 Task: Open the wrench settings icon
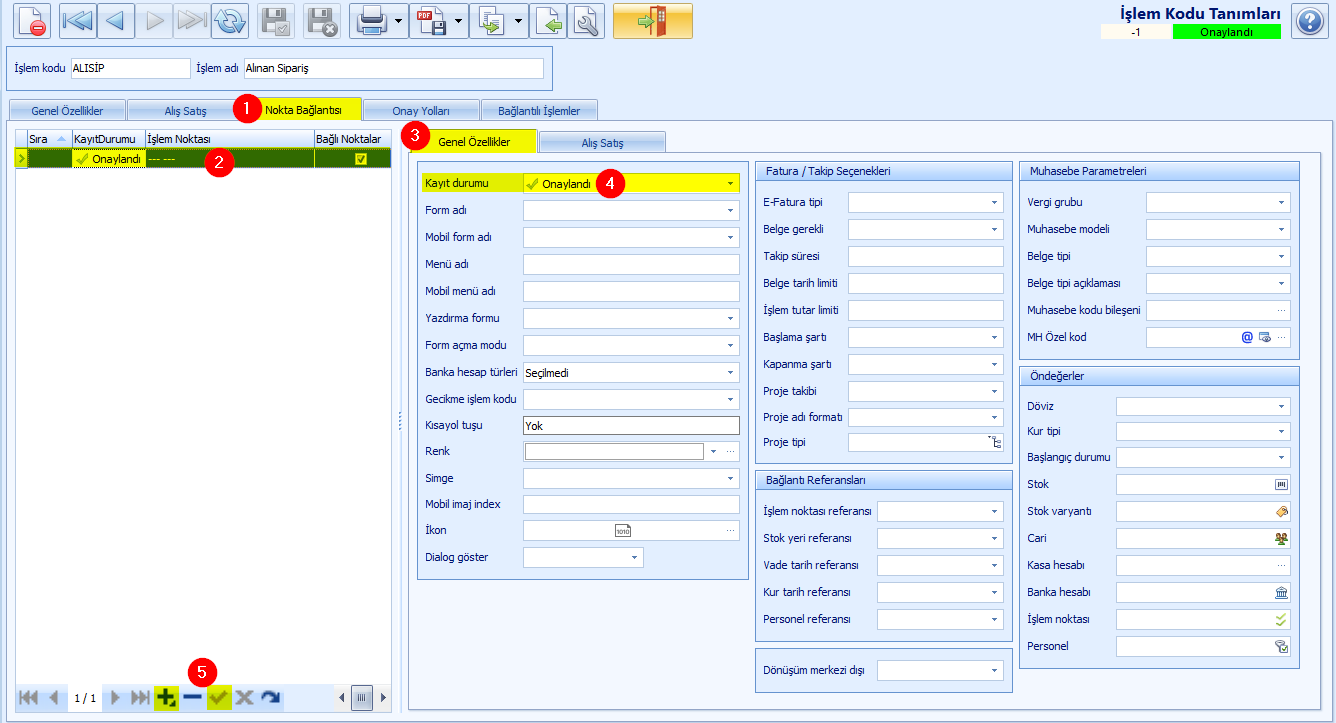click(x=586, y=21)
